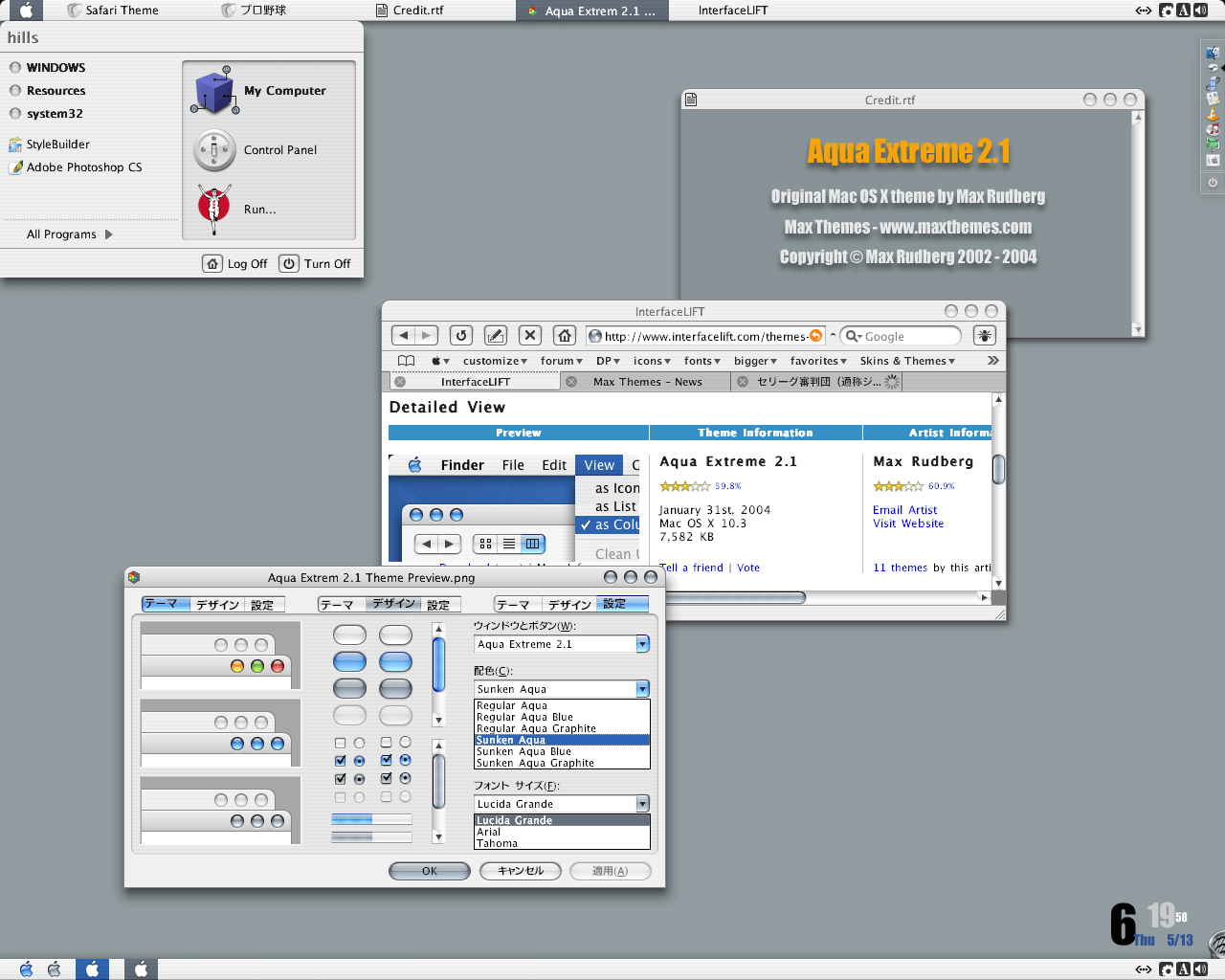Viewport: 1225px width, 980px height.
Task: Click the Tell a friend link
Action: click(691, 568)
